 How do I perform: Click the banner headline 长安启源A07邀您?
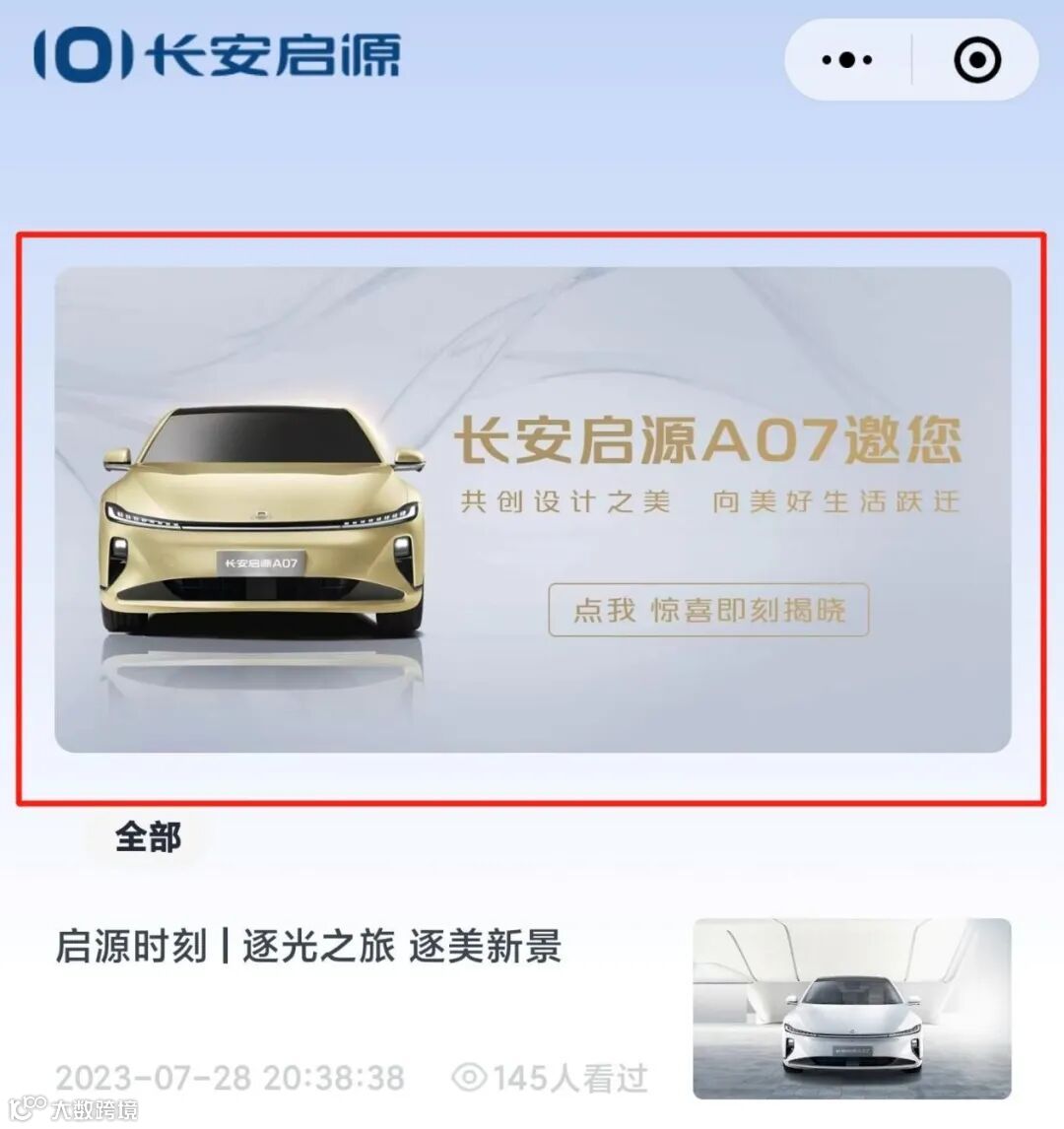point(707,439)
